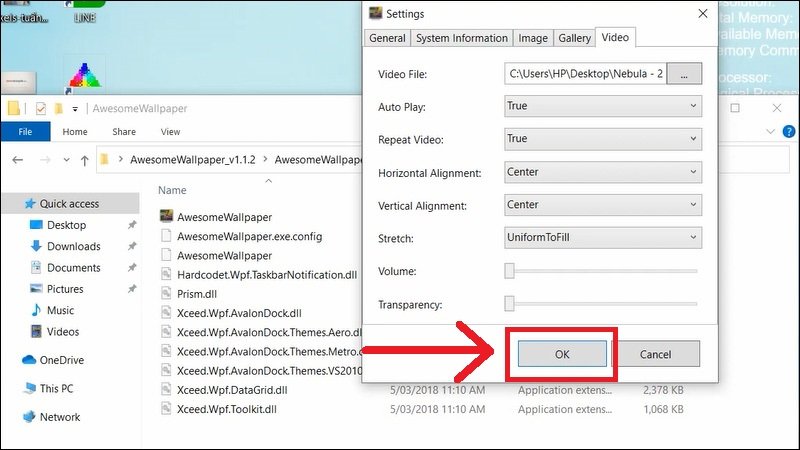
Task: Click the Volume slider handle
Action: coord(510,271)
